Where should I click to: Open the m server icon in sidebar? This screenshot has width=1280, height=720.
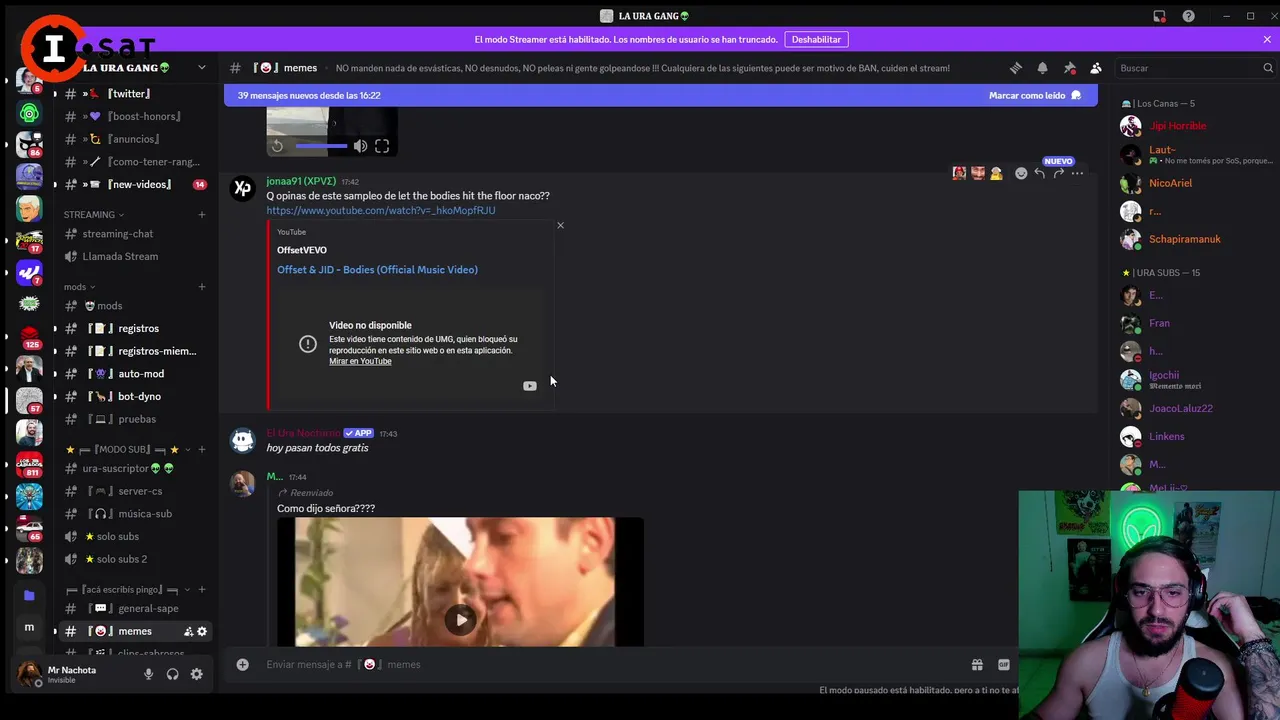click(29, 627)
